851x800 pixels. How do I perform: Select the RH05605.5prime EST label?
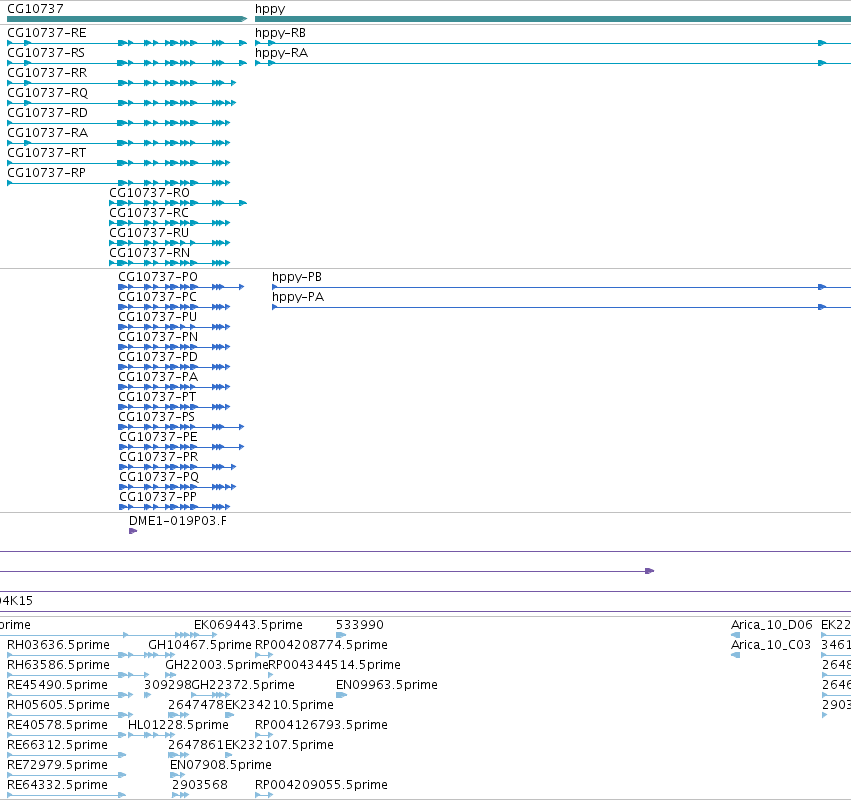[x=58, y=705]
